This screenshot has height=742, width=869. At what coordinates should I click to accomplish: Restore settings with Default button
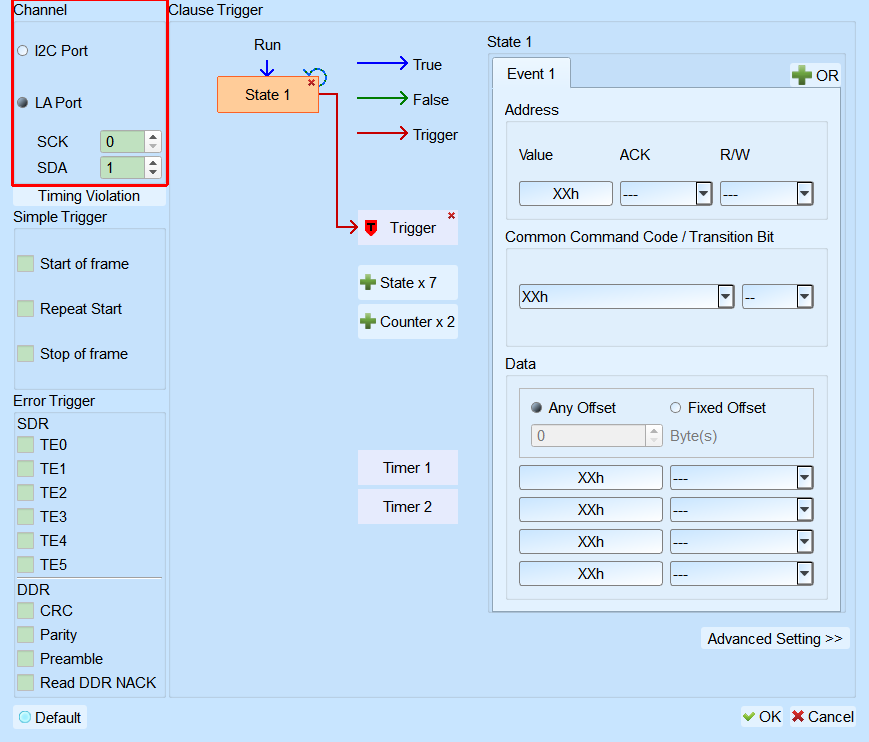coord(50,718)
